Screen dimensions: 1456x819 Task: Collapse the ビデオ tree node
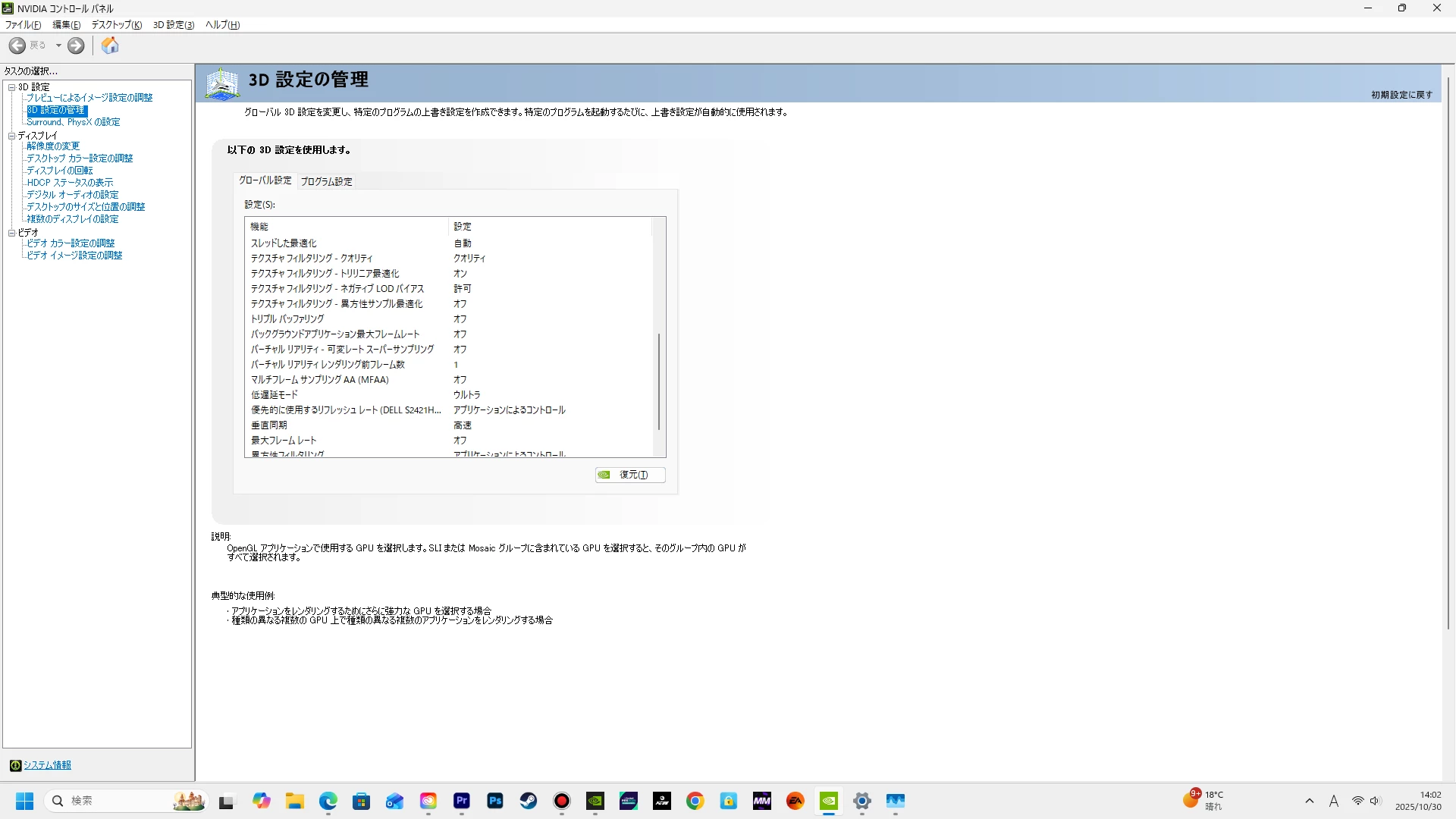coord(11,233)
